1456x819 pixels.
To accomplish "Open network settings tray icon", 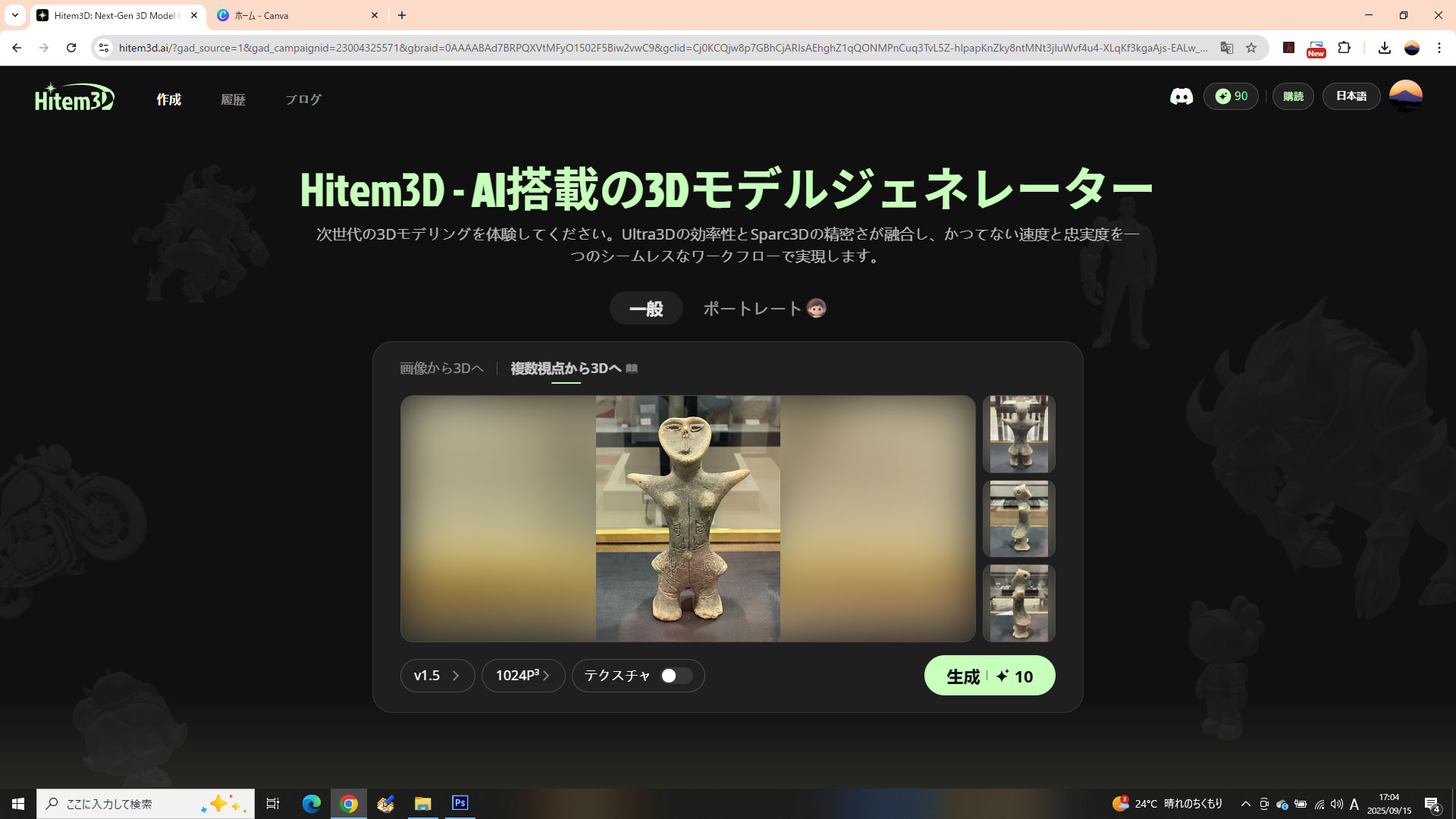I will pos(1319,804).
